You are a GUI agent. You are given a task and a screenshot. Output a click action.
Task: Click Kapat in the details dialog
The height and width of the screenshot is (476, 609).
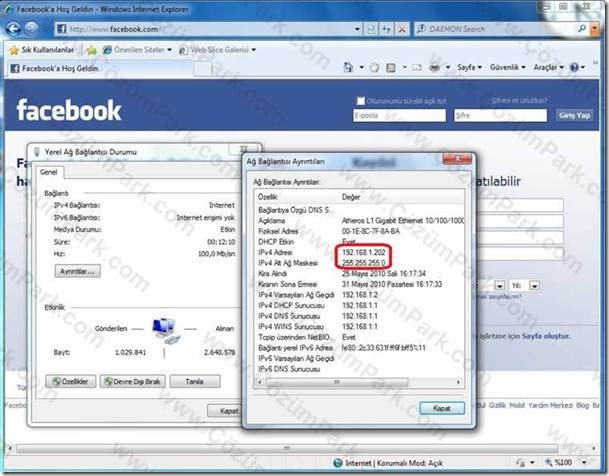point(442,408)
